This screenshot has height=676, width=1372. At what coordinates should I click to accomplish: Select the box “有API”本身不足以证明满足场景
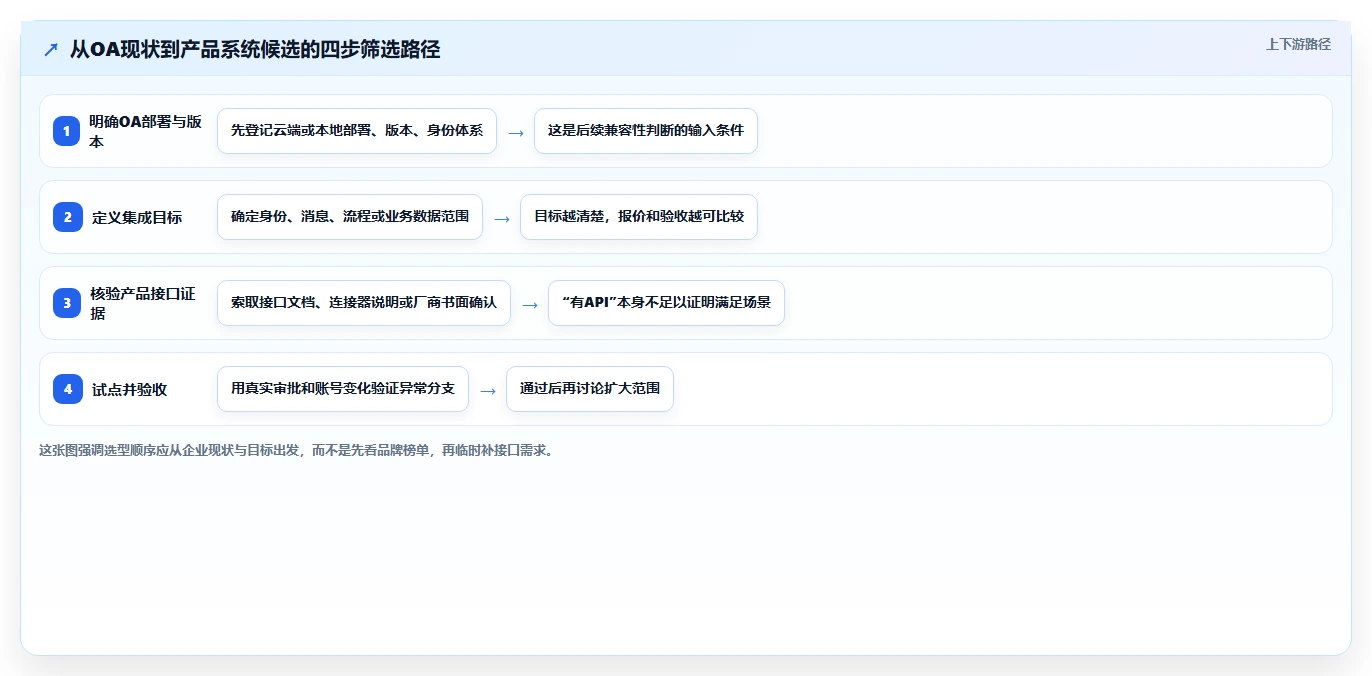pyautogui.click(x=667, y=303)
